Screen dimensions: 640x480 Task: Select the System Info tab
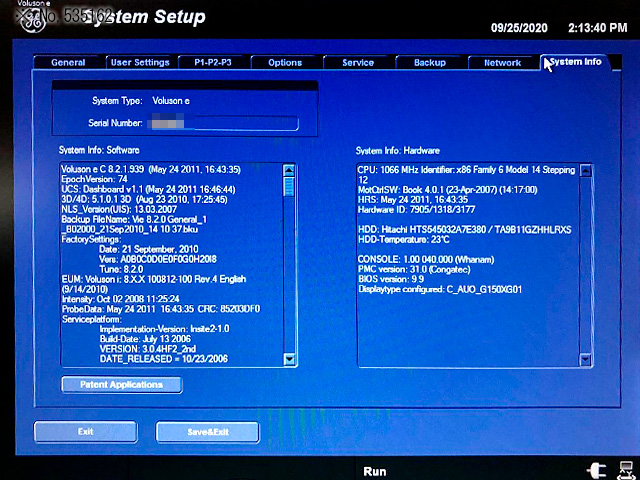pos(576,62)
